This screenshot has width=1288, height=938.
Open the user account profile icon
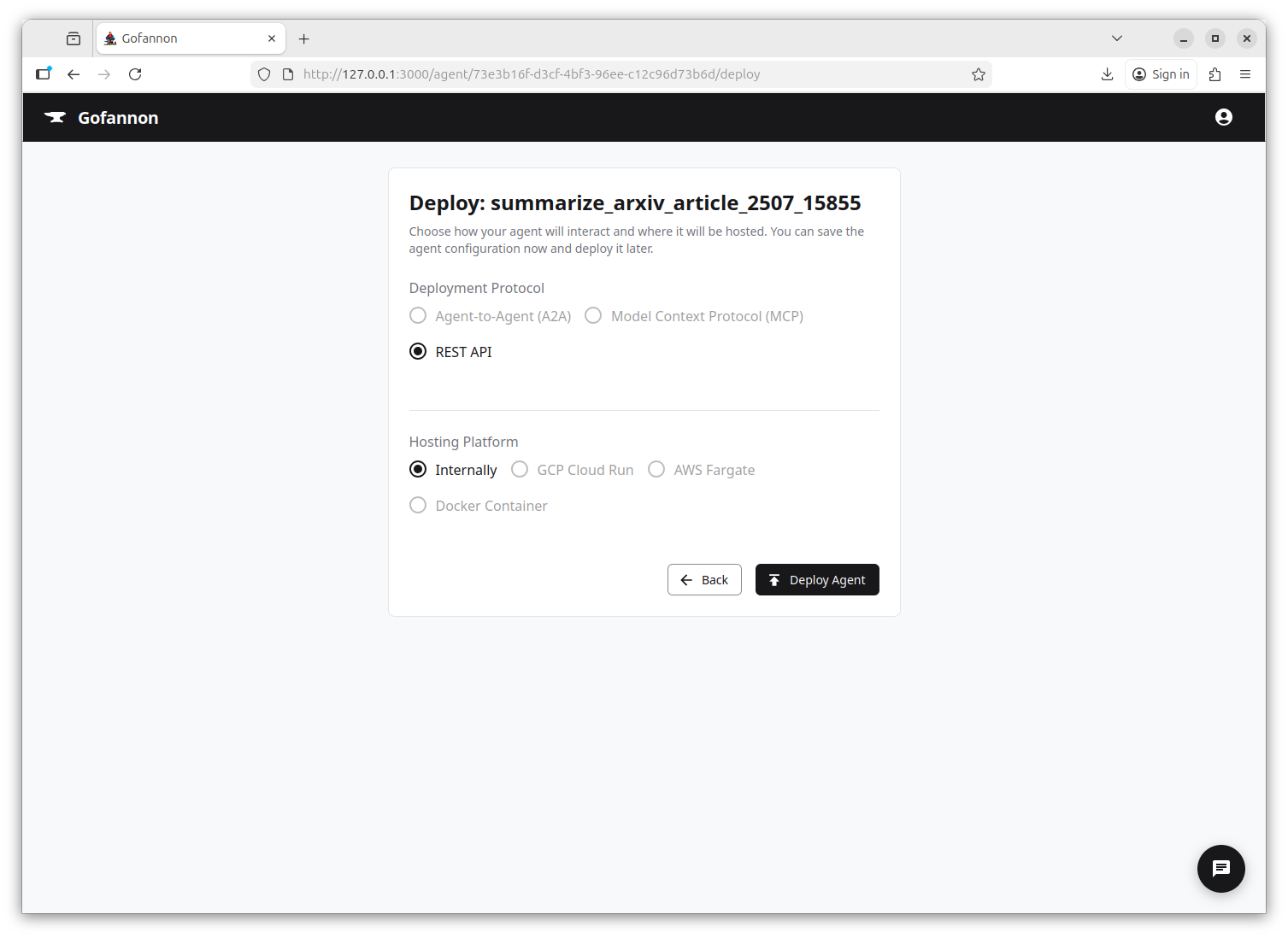[1223, 117]
